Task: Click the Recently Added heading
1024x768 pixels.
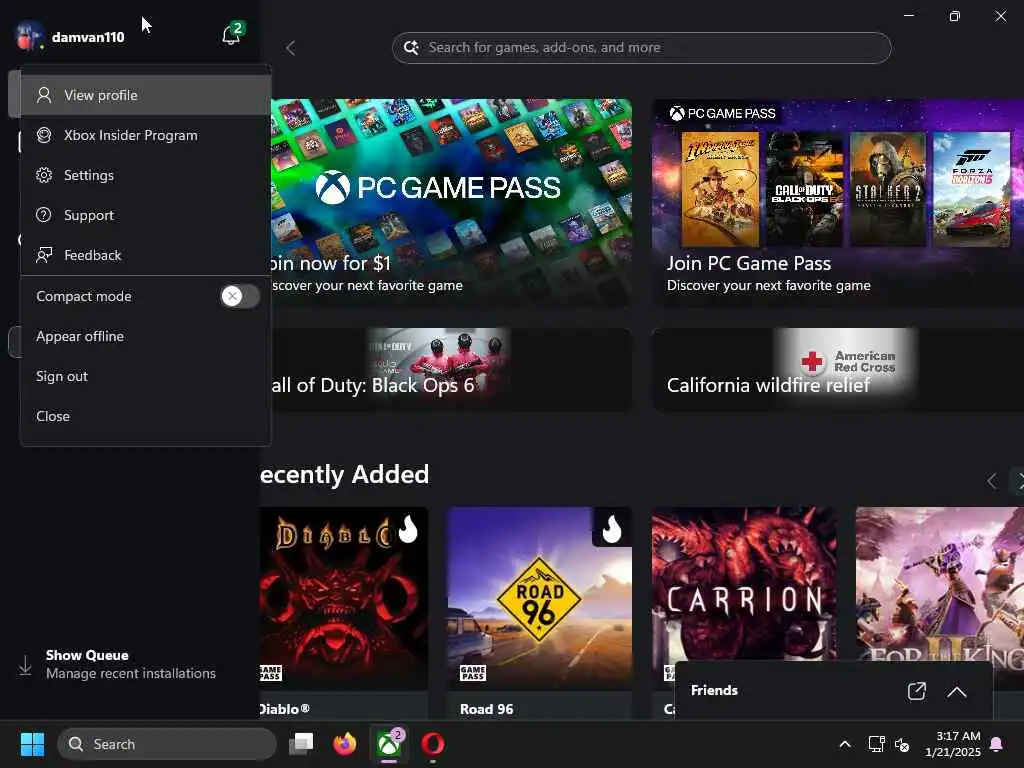Action: coord(345,475)
